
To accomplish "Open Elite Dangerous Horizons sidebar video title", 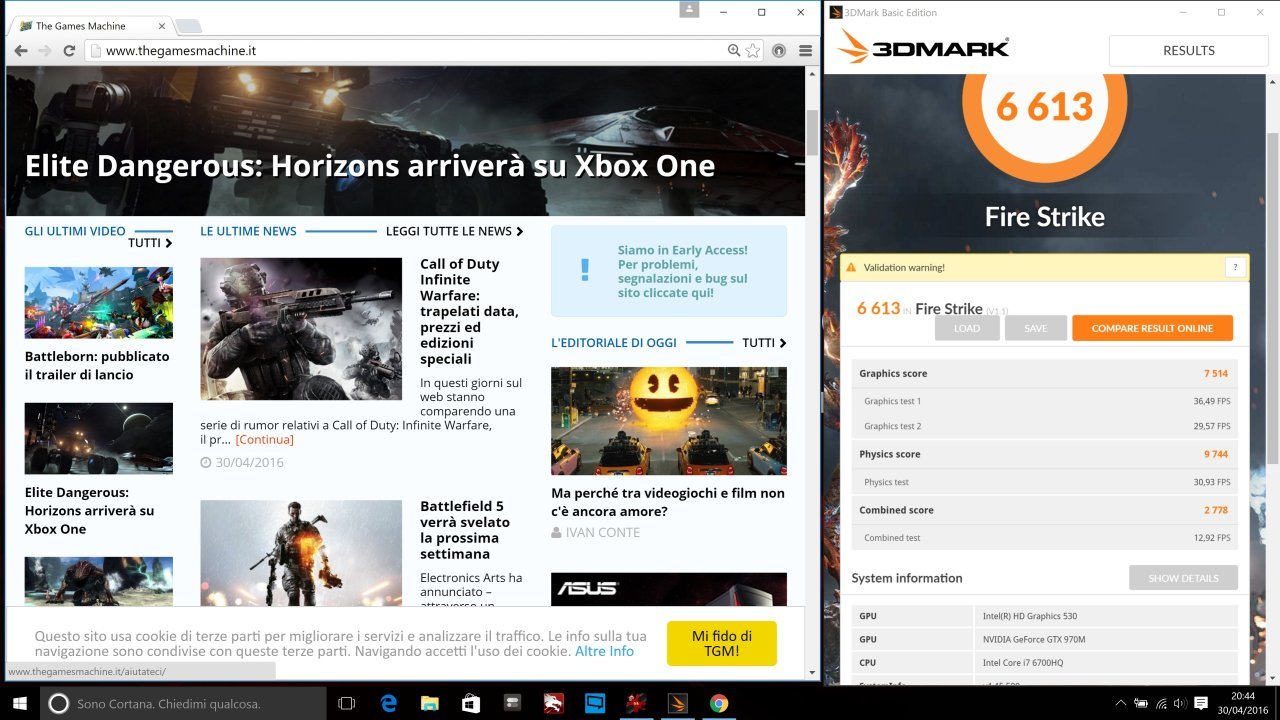I will [90, 510].
